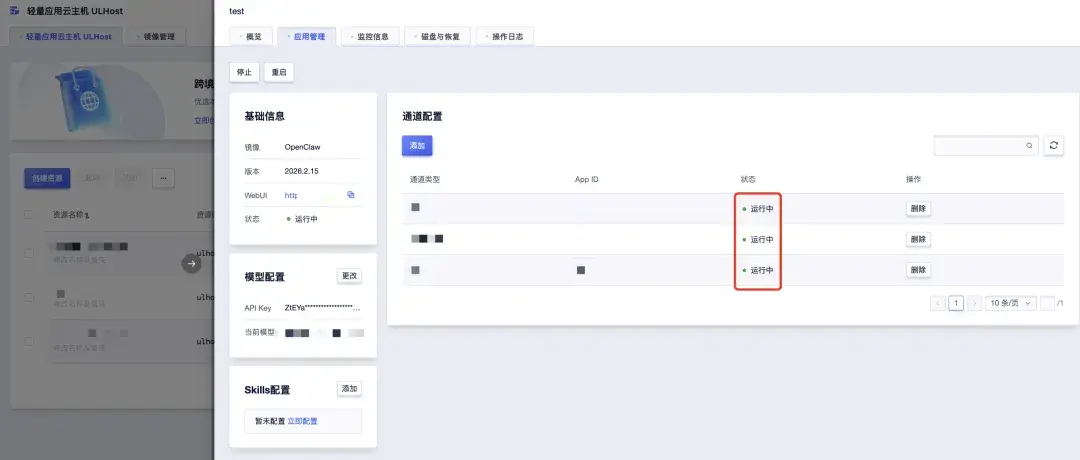This screenshot has width=1080, height=460.
Task: Tick the select-all checkbox in the resource table header
Action: coord(29,215)
